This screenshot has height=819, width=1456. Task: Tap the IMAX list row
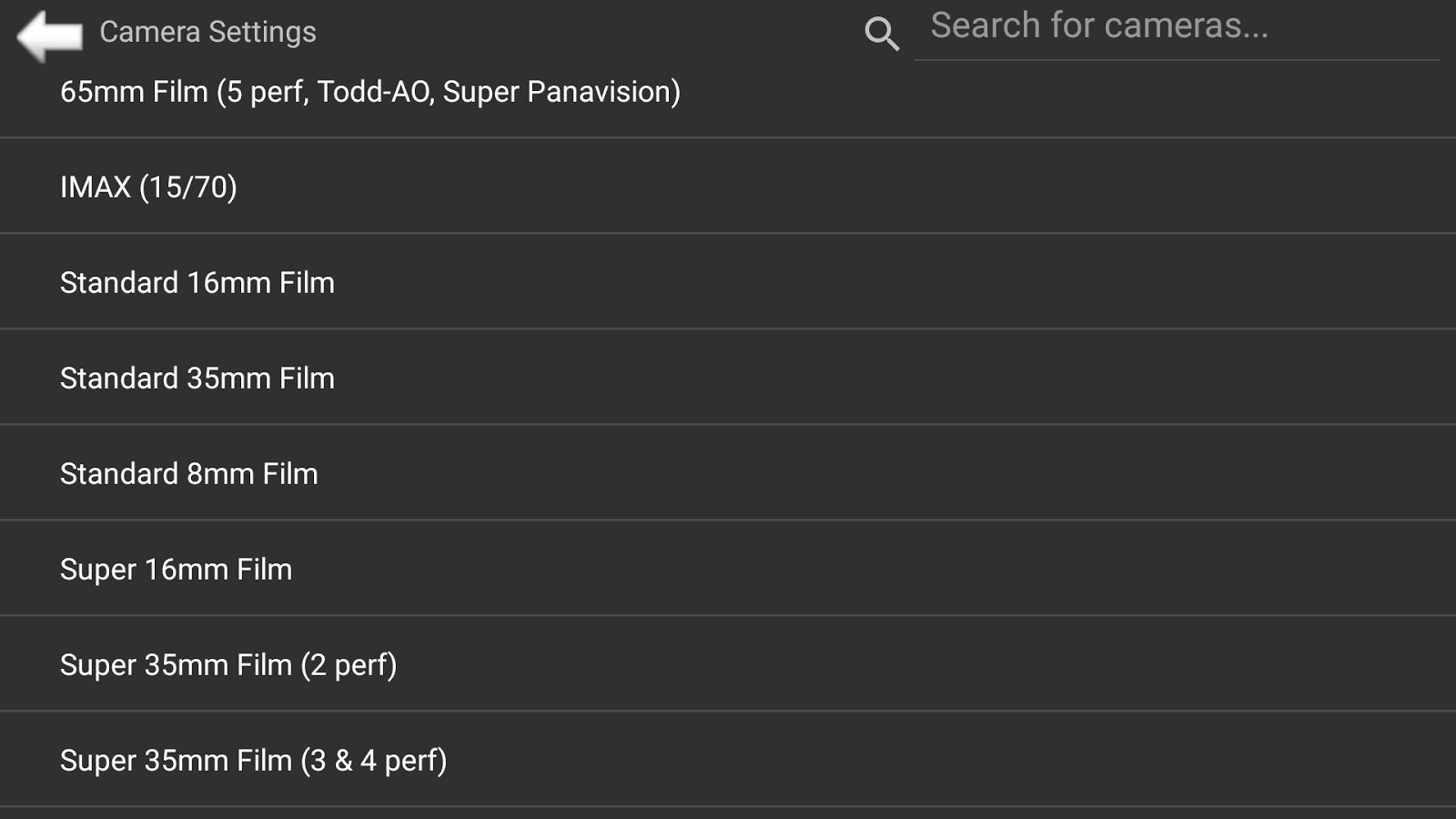point(148,187)
